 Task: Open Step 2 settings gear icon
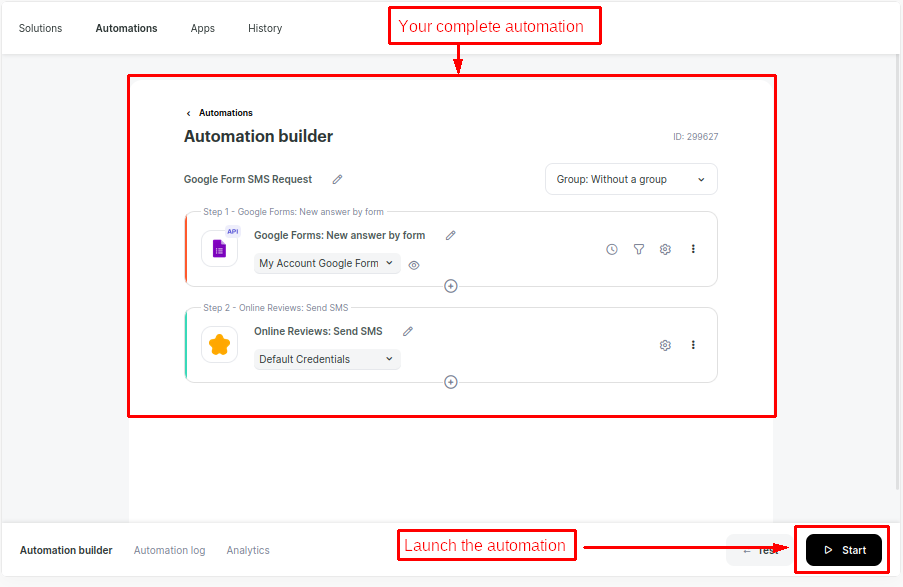click(665, 345)
